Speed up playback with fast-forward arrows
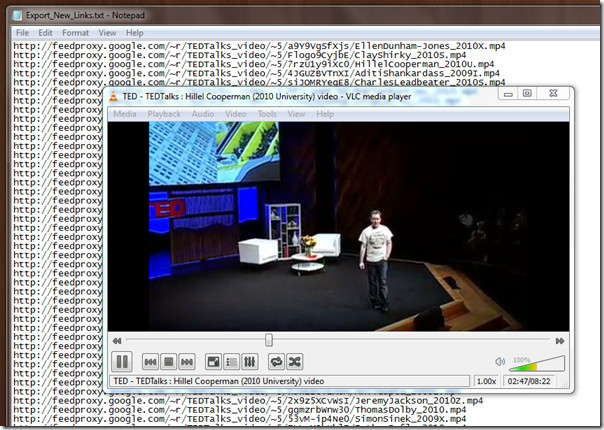The image size is (604, 430). (560, 341)
